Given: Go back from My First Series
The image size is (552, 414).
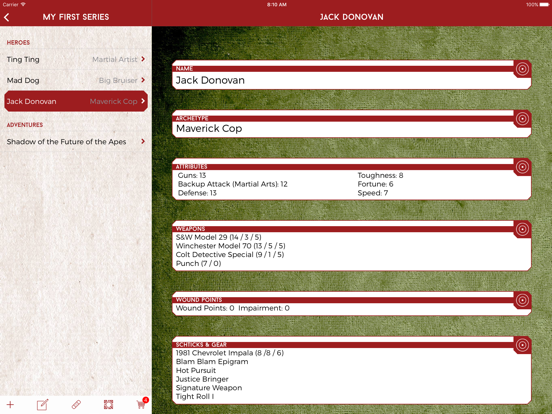Looking at the screenshot, I should (7, 17).
